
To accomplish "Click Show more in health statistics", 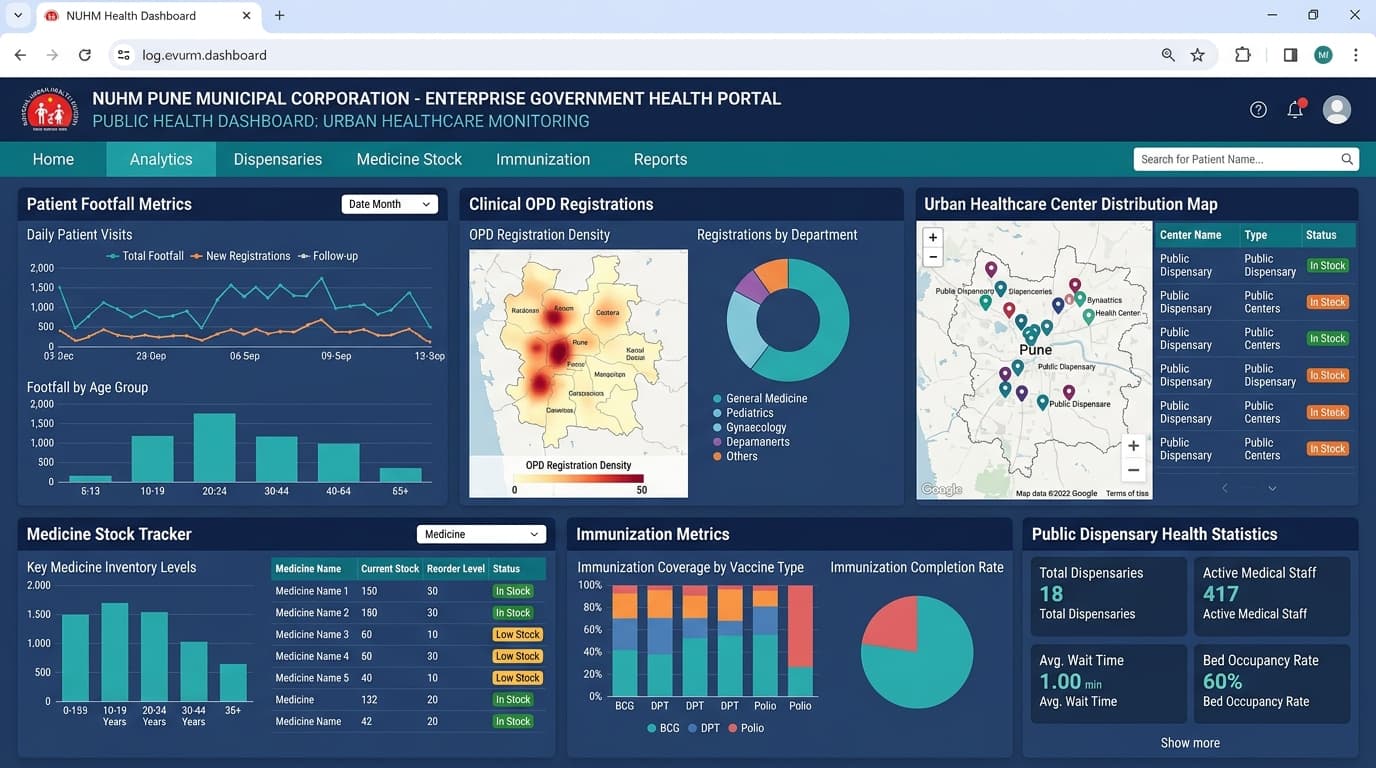I will 1190,743.
